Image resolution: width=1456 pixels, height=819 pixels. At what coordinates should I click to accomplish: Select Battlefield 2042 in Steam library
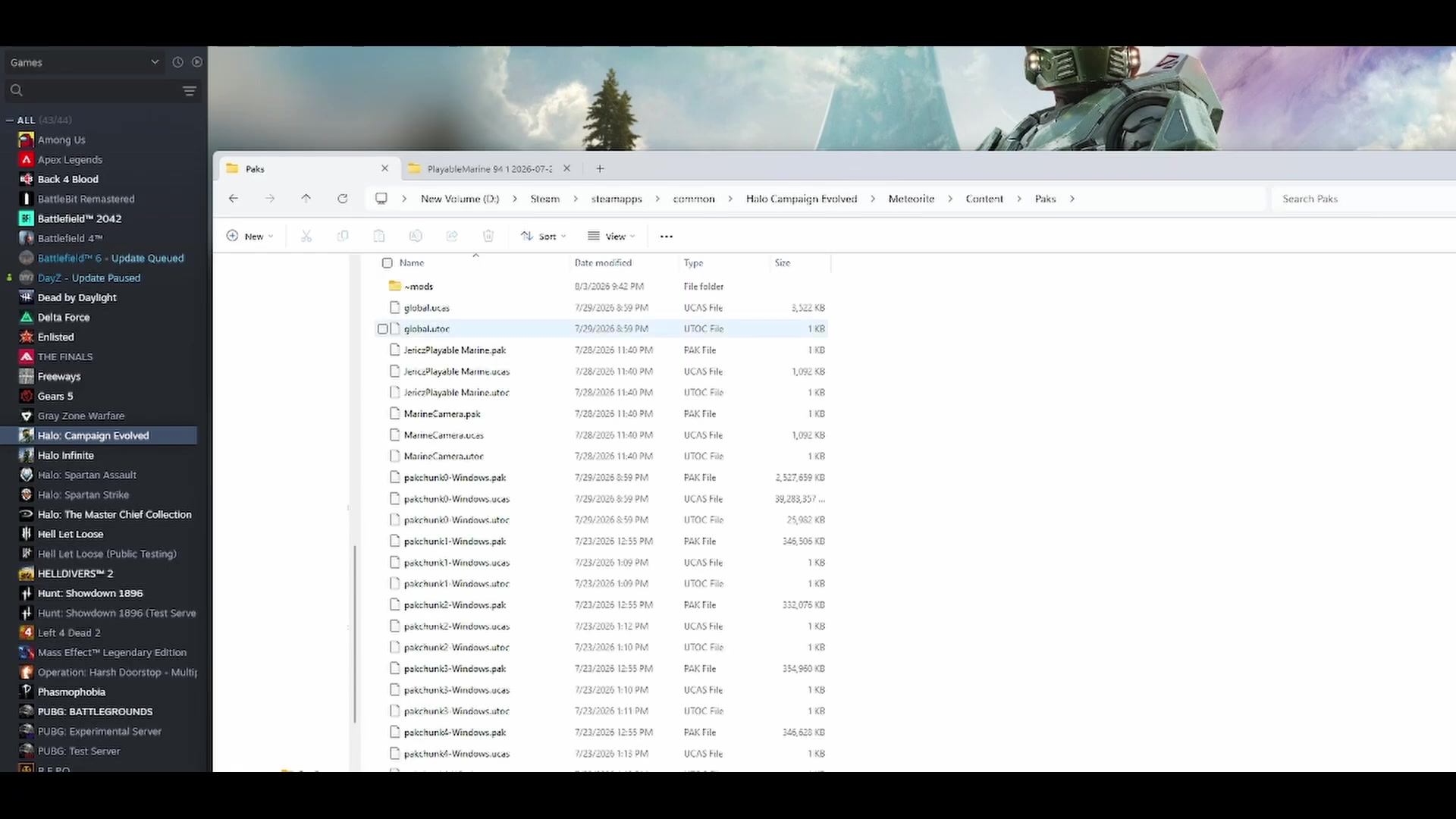[x=80, y=218]
